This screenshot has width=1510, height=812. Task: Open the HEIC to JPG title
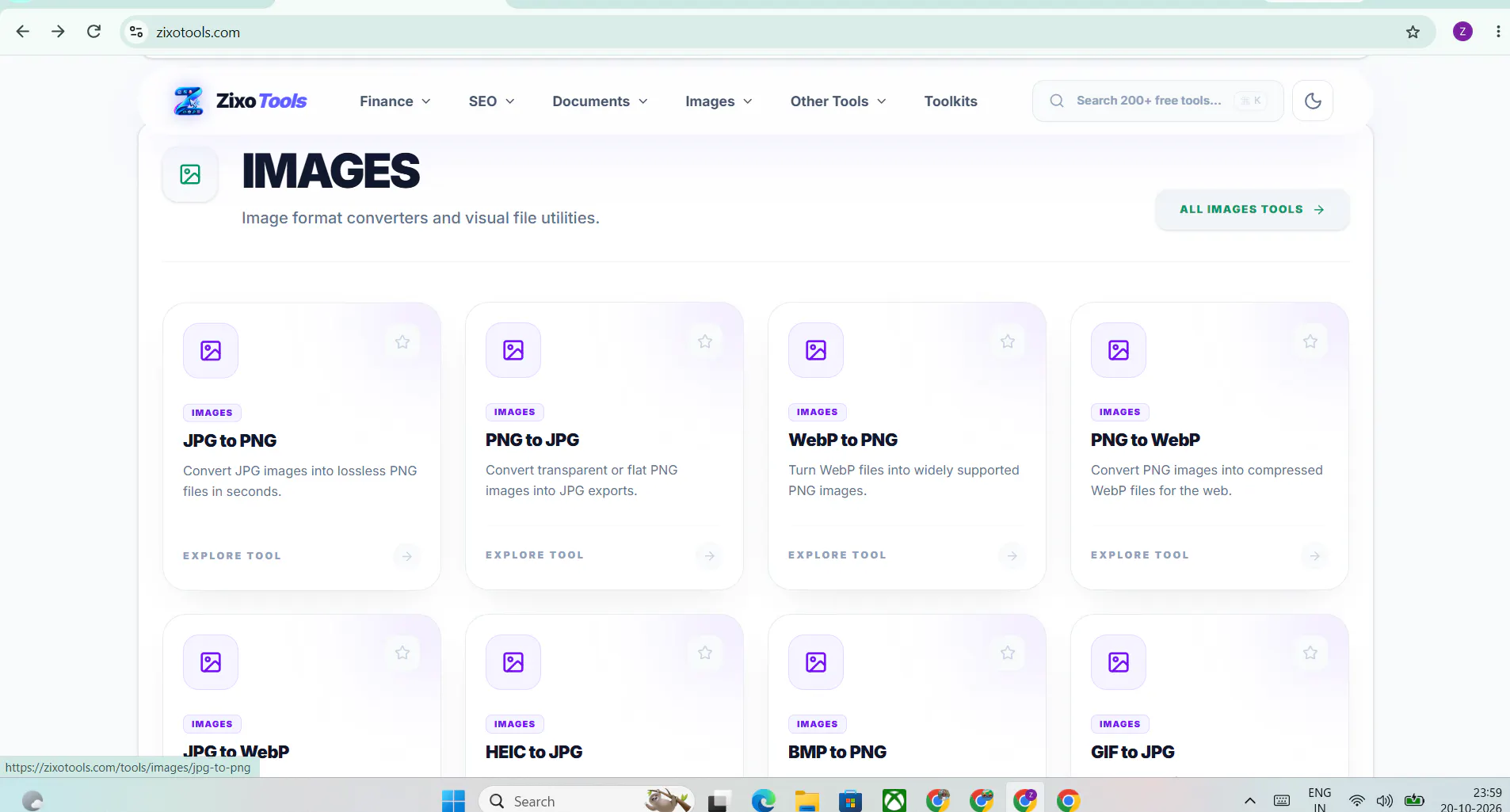534,752
